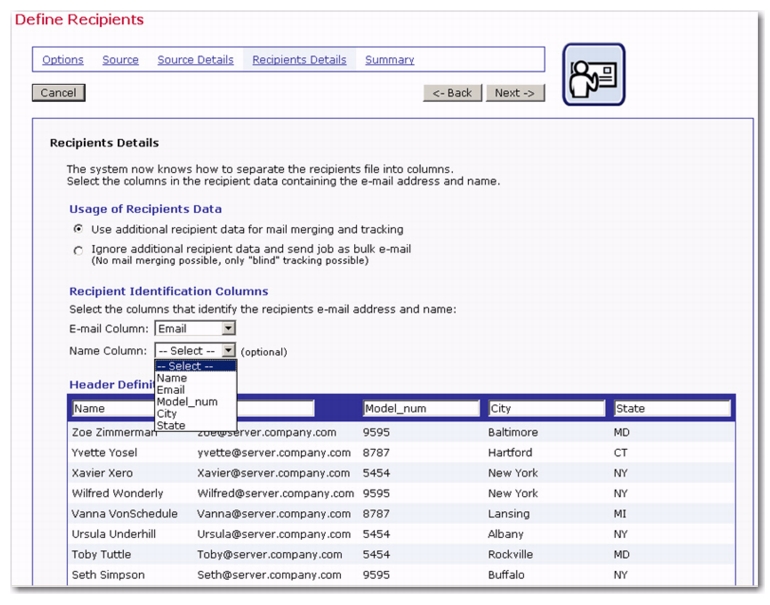Click the Model_num header input field
Image resolution: width=770 pixels, height=605 pixels.
(x=421, y=409)
